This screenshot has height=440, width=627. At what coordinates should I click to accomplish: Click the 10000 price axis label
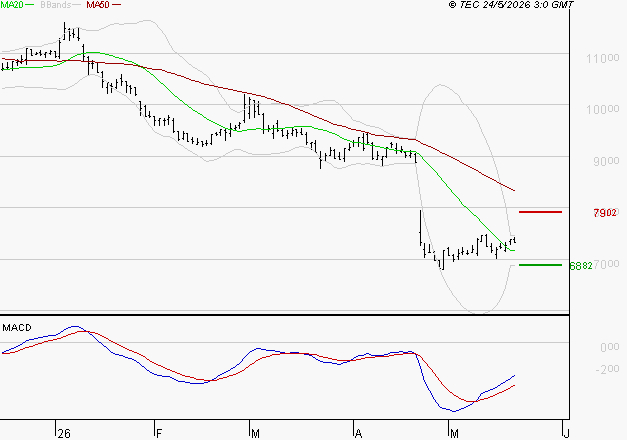coord(603,109)
